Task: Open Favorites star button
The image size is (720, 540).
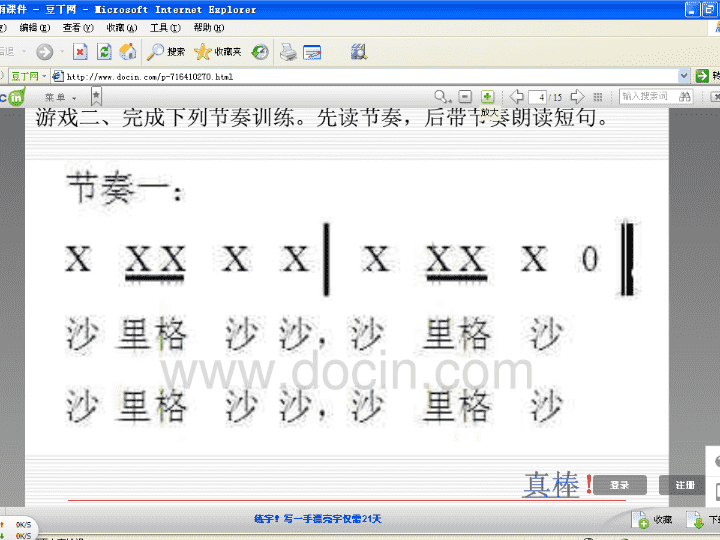Action: tap(218, 51)
